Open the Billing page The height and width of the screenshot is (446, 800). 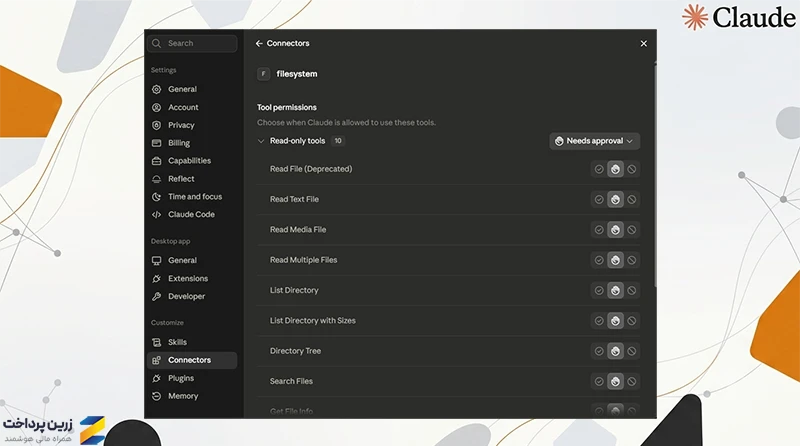pyautogui.click(x=192, y=143)
